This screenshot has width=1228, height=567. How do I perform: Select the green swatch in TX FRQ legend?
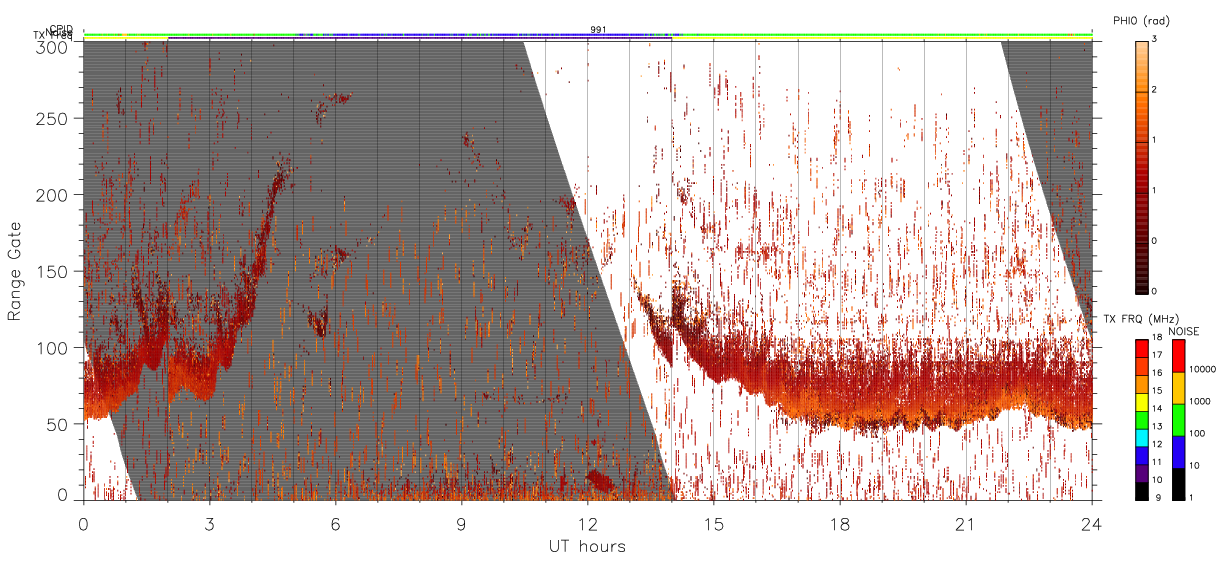[1142, 420]
